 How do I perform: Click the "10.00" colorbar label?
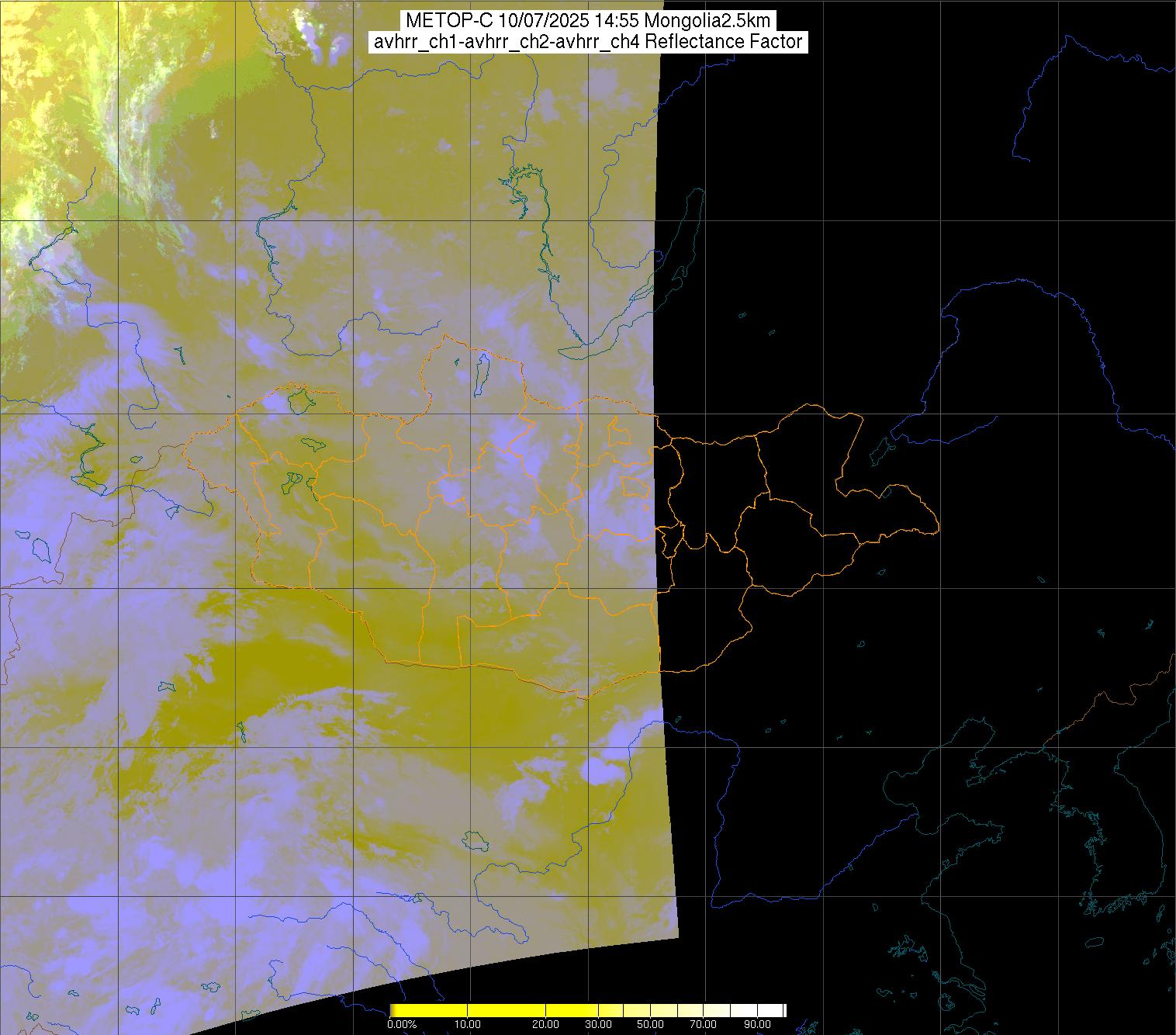click(x=468, y=1026)
